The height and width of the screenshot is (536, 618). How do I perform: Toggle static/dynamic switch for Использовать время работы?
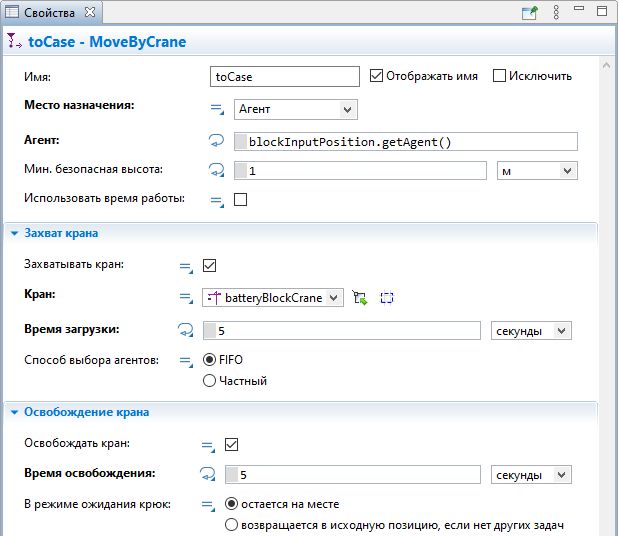(x=217, y=201)
